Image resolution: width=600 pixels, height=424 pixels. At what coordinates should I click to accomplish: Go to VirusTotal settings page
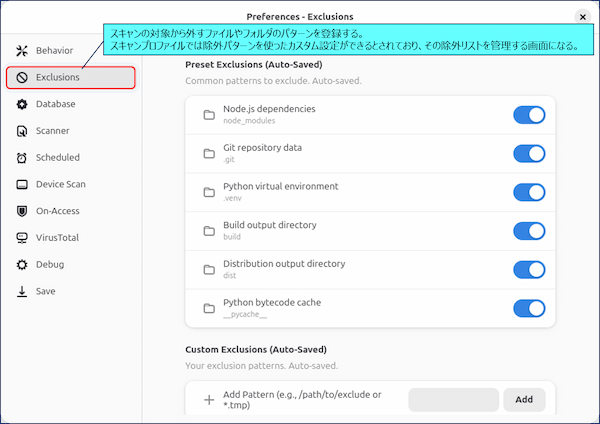pos(71,238)
